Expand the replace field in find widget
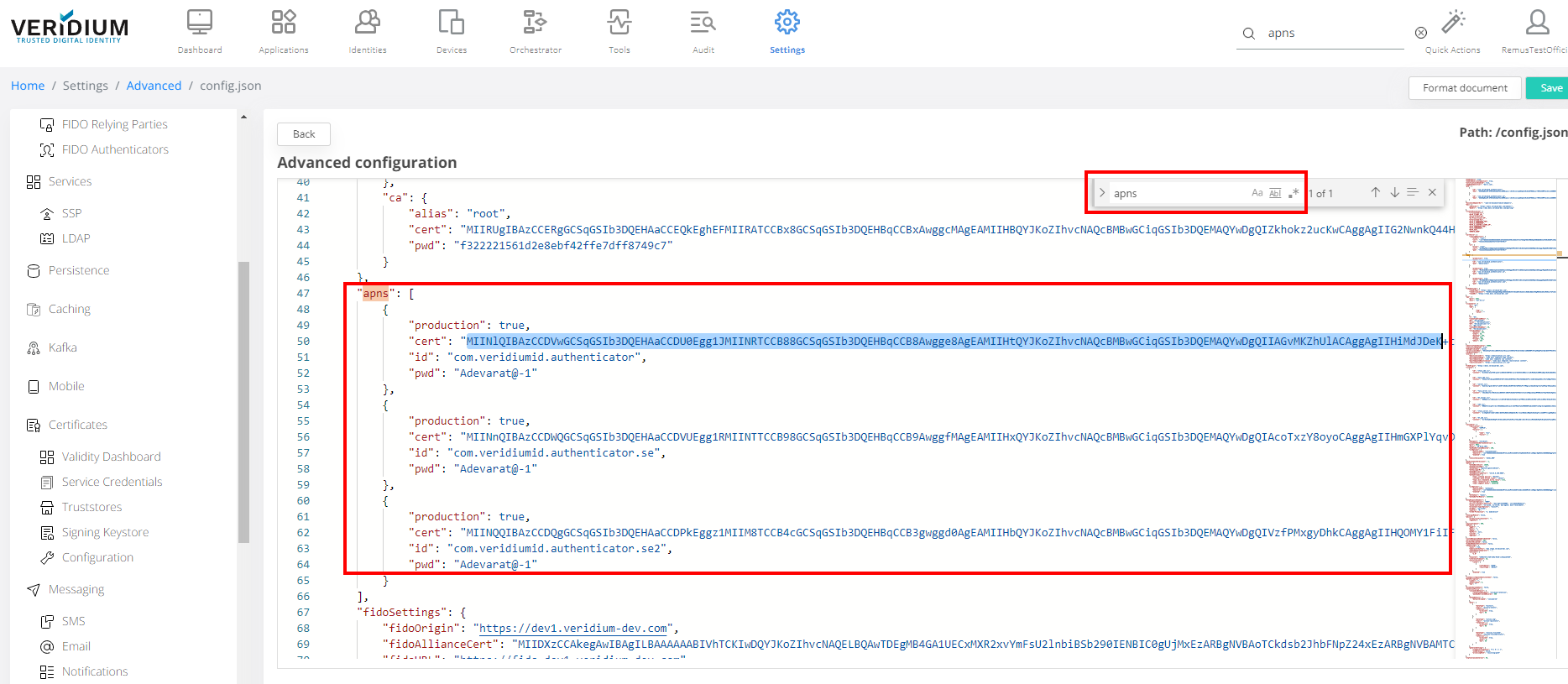The width and height of the screenshot is (1568, 684). coord(1102,193)
